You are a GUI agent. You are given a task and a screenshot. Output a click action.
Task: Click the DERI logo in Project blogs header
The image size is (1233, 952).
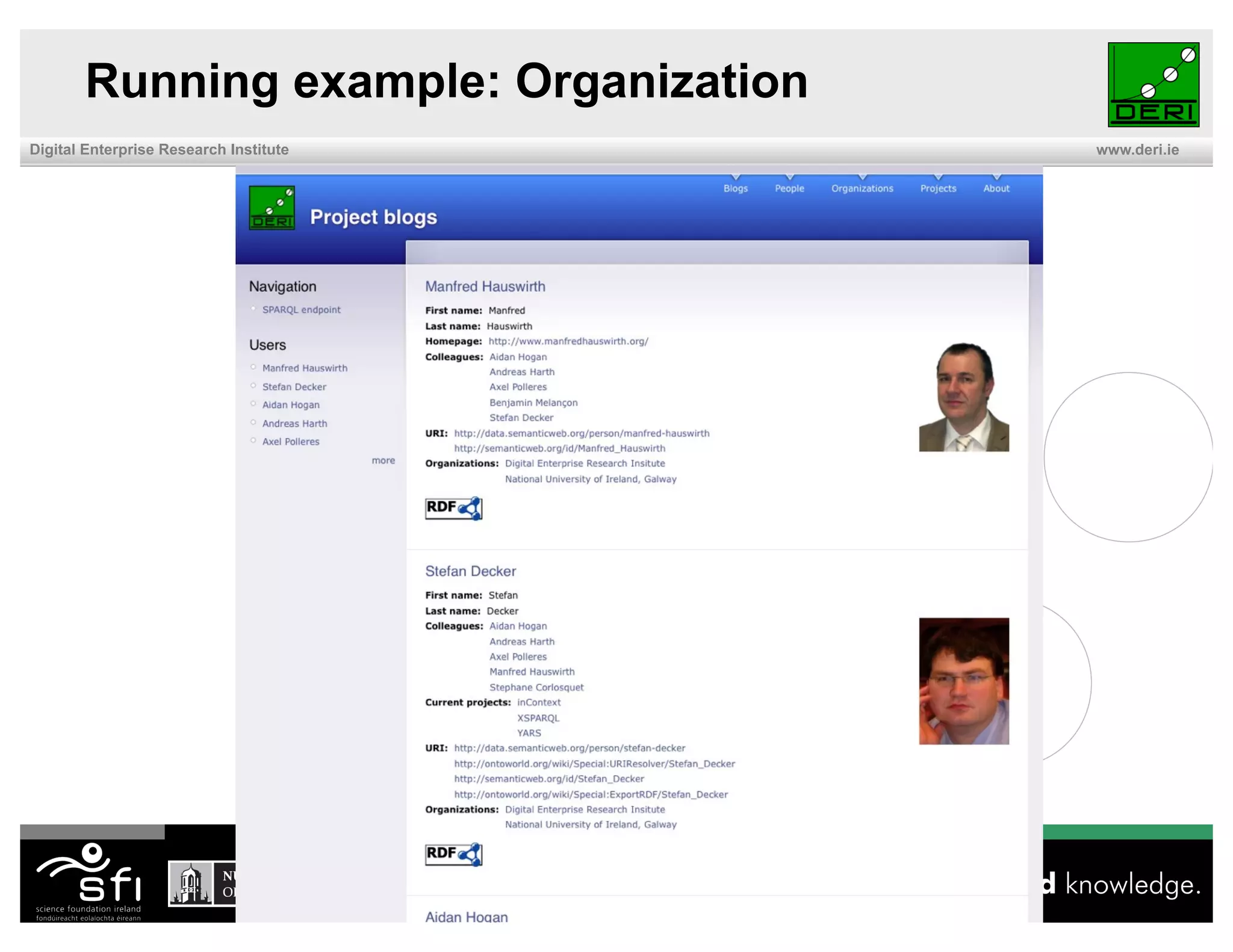tap(272, 208)
